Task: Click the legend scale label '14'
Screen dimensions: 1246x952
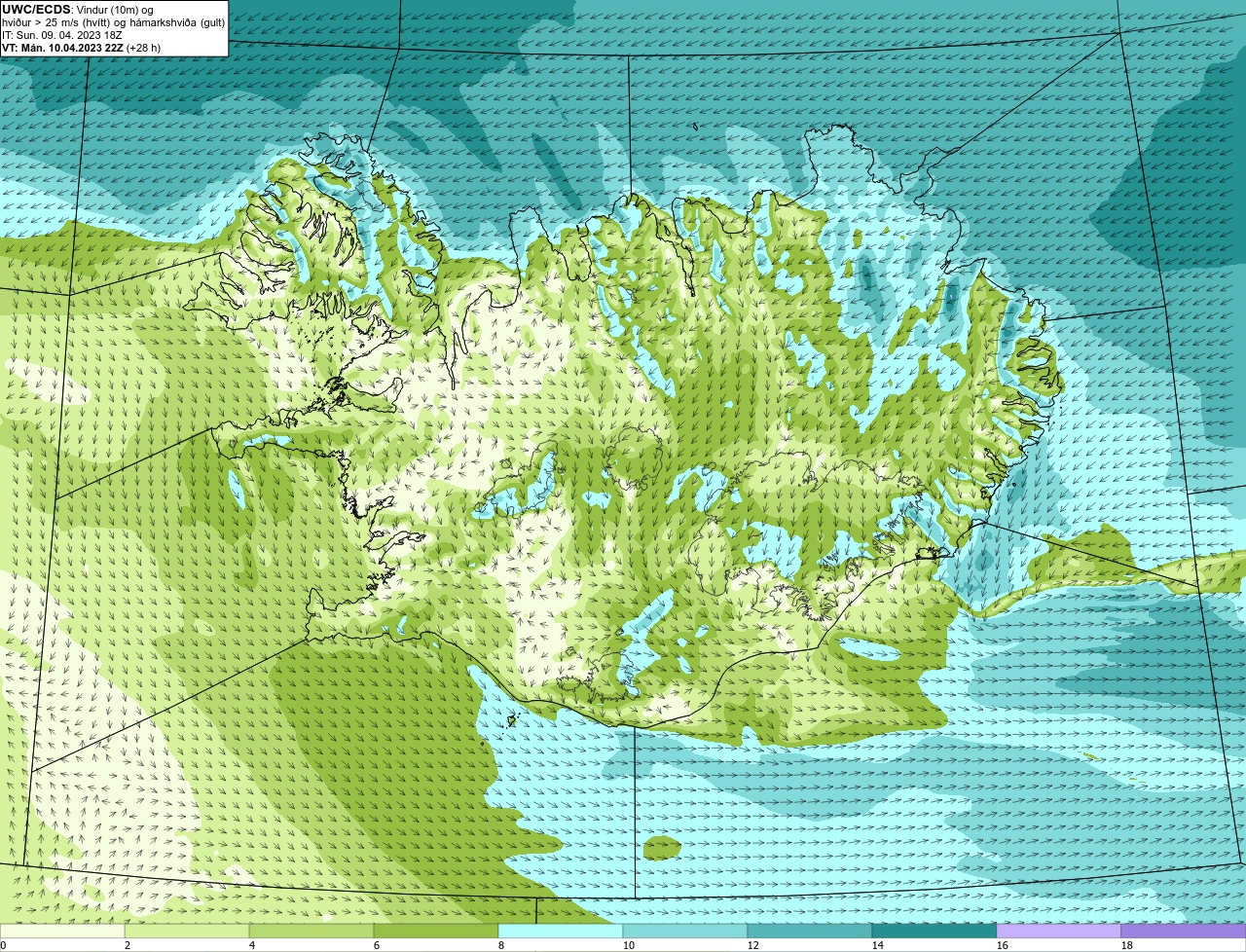Action: click(878, 945)
